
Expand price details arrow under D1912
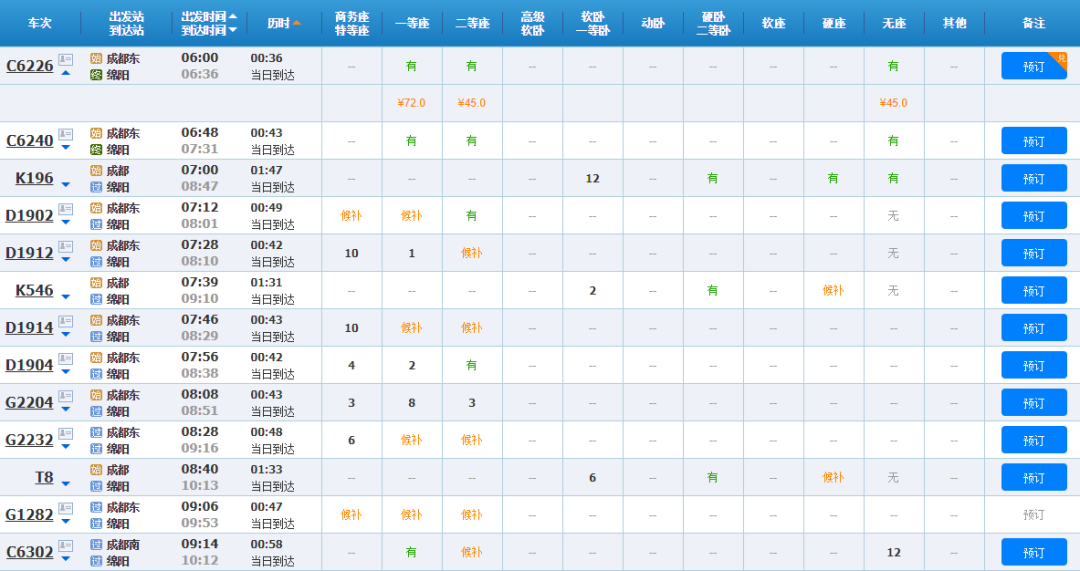pyautogui.click(x=65, y=260)
